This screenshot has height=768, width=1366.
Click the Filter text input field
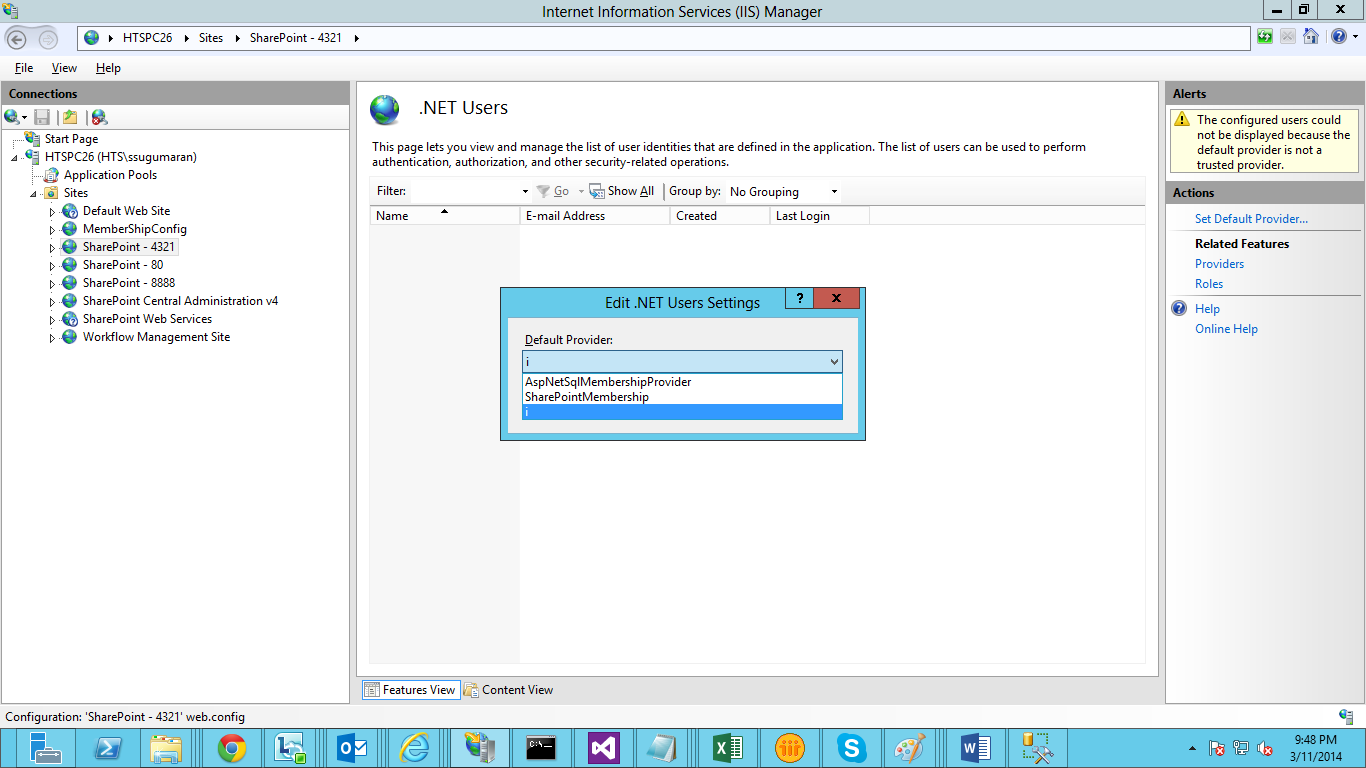click(x=465, y=191)
